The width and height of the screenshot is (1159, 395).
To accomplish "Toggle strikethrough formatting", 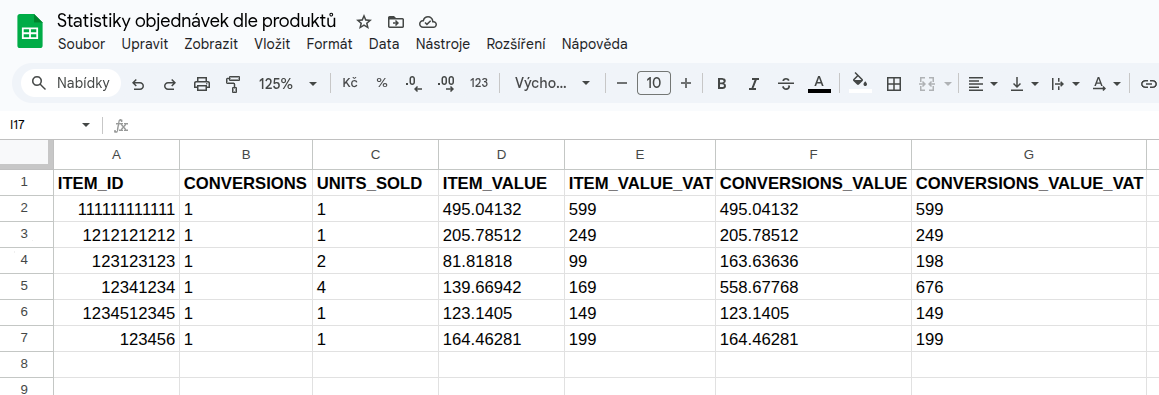I will coord(786,84).
